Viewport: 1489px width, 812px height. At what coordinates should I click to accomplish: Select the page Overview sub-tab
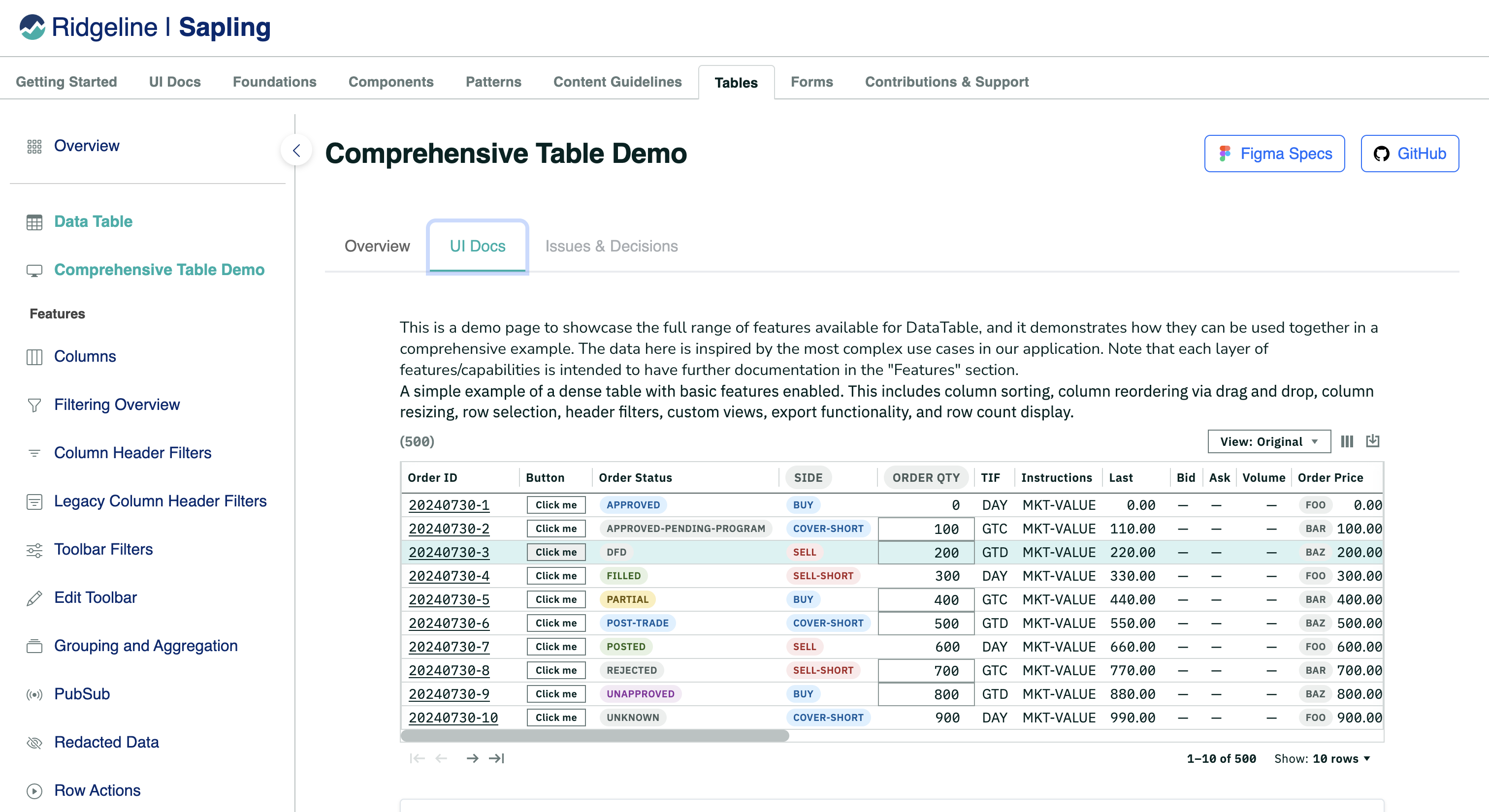[x=377, y=246]
